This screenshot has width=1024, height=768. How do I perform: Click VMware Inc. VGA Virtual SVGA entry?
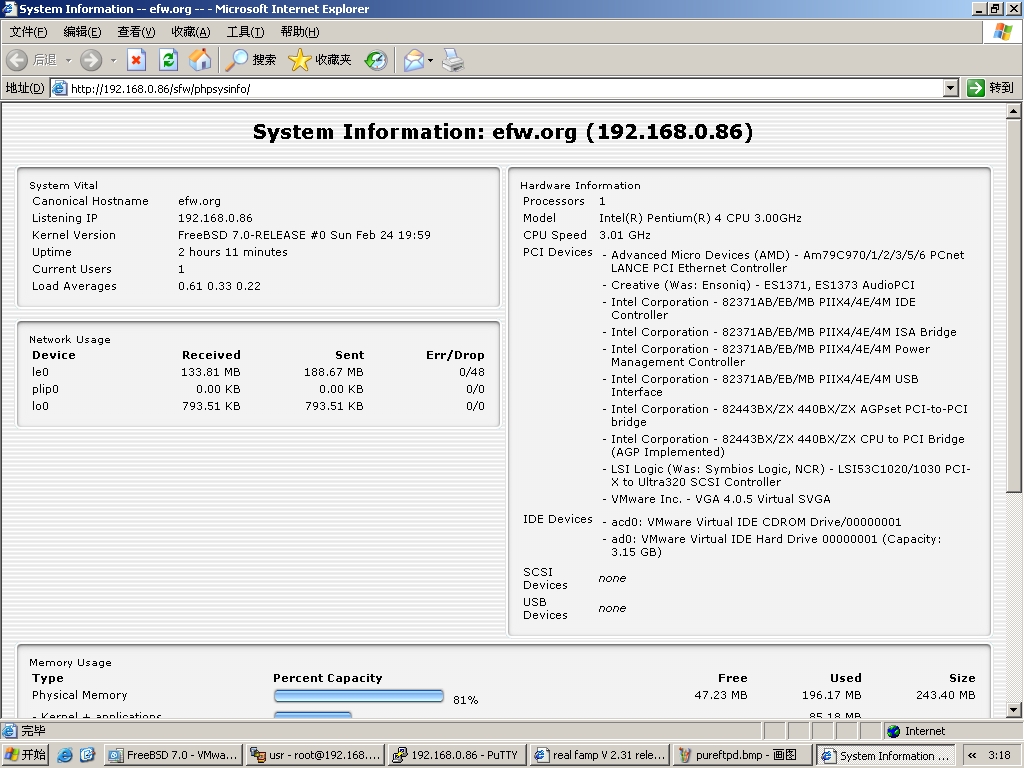pos(721,499)
